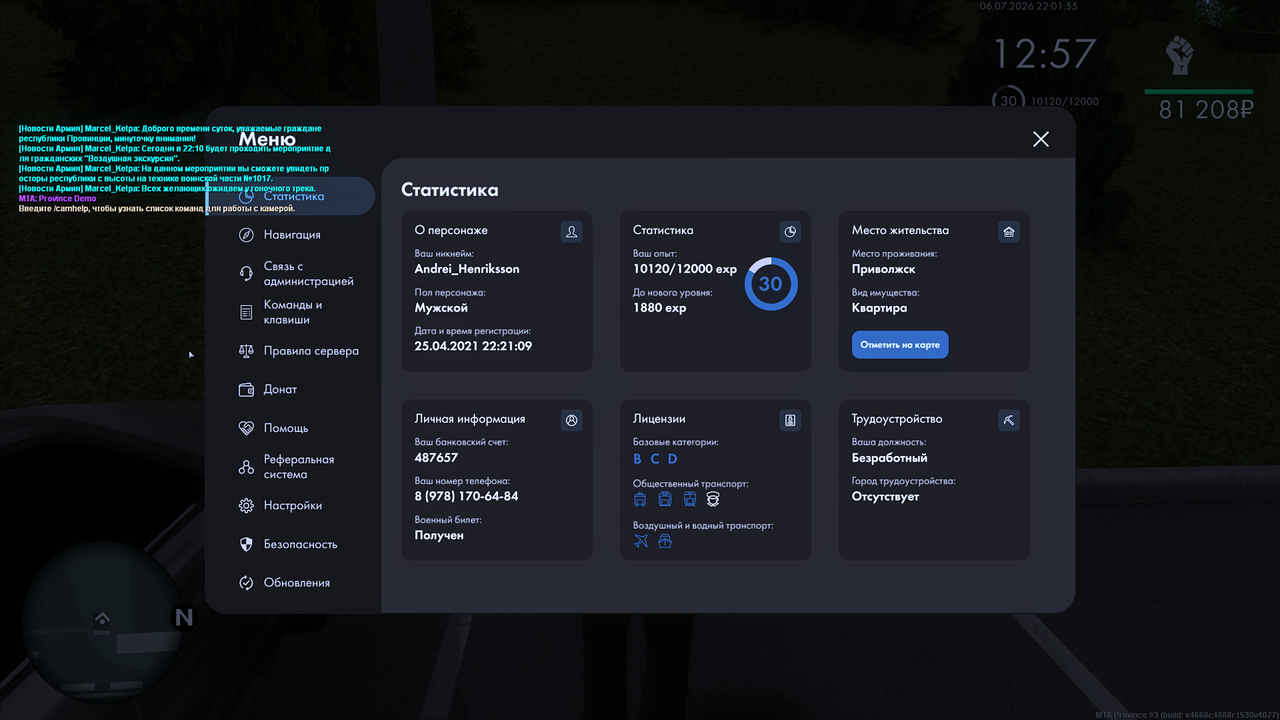Click the person icon in О персонаже card
Image resolution: width=1280 pixels, height=720 pixels.
(x=571, y=232)
